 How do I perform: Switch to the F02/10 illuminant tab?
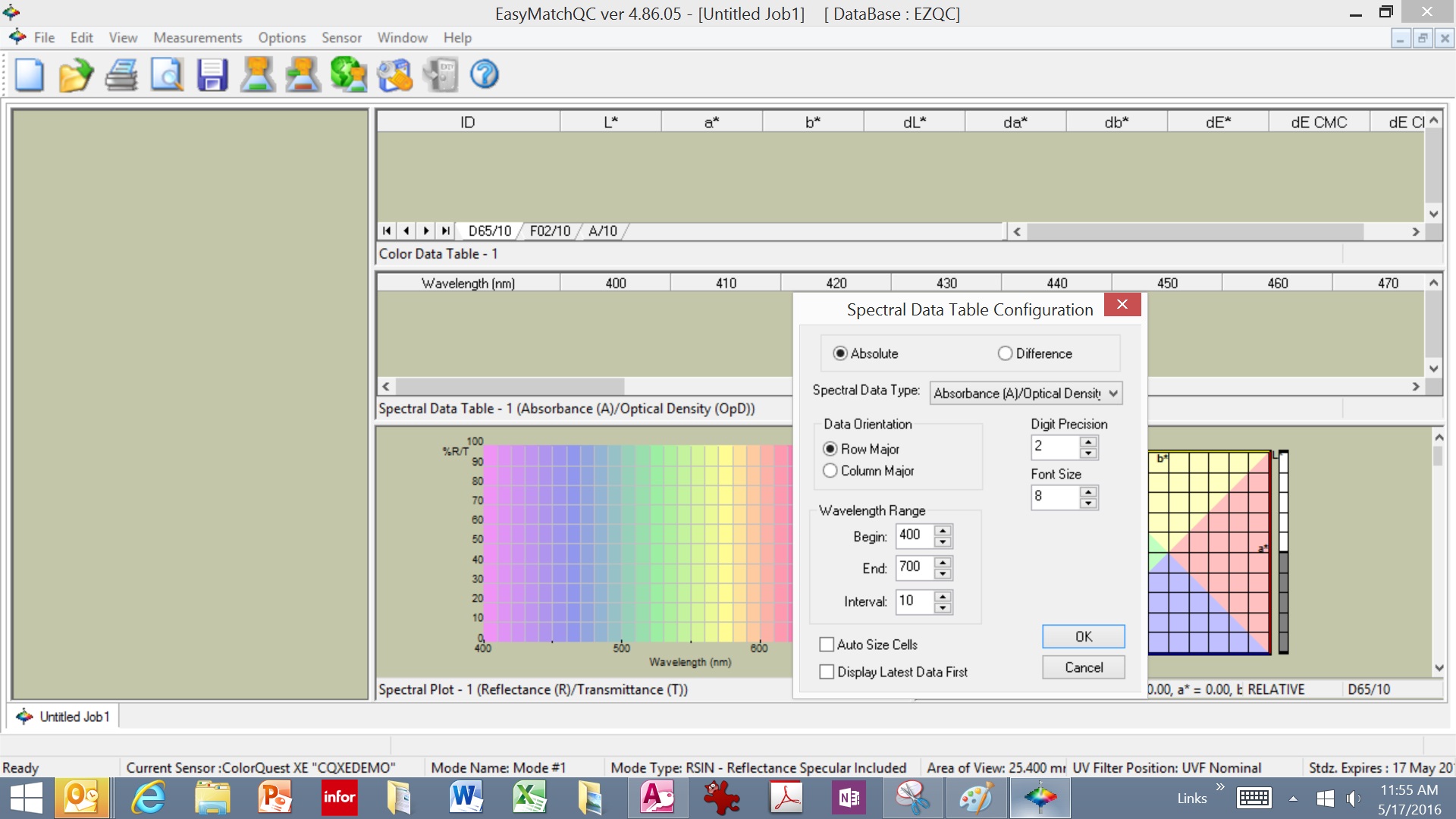click(x=550, y=231)
